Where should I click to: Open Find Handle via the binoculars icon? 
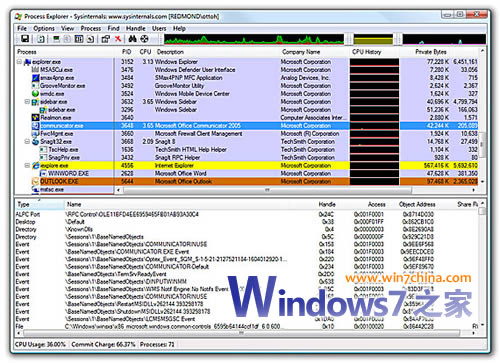133,39
